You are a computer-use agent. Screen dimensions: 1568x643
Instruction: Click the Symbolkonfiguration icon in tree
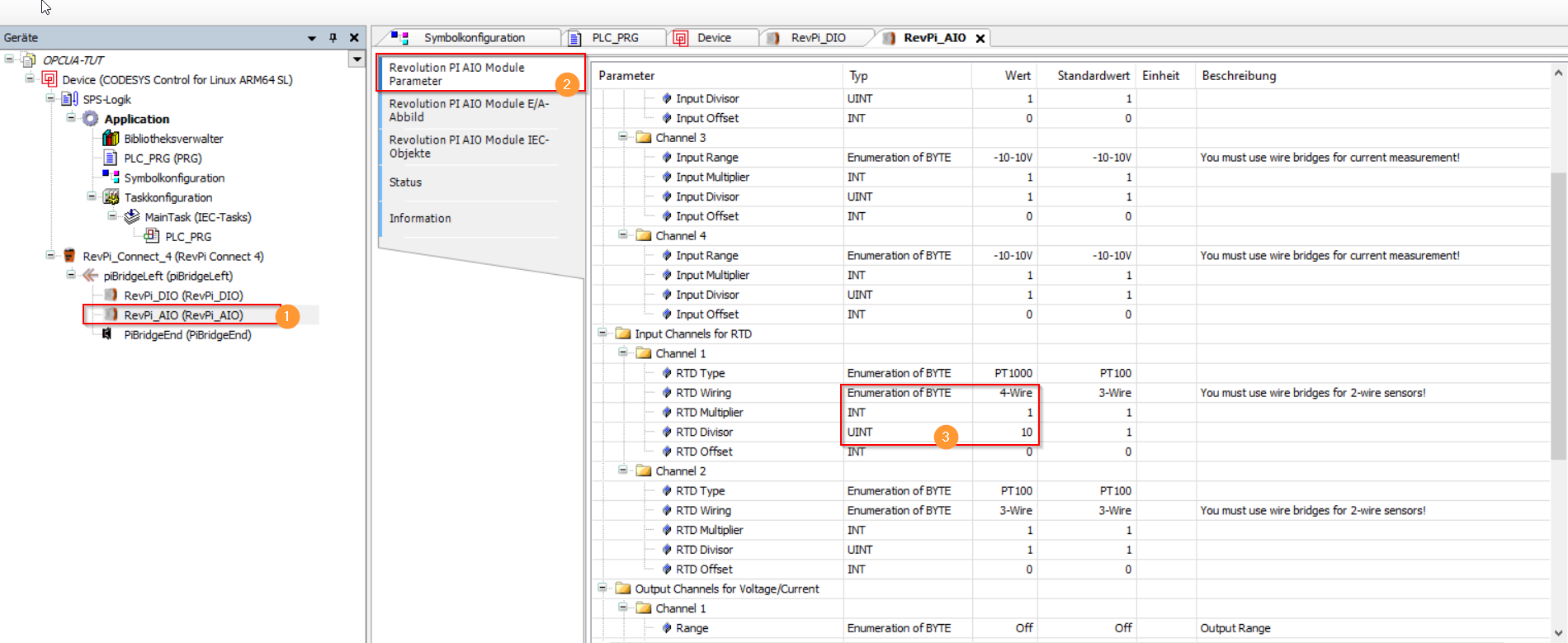(x=111, y=177)
